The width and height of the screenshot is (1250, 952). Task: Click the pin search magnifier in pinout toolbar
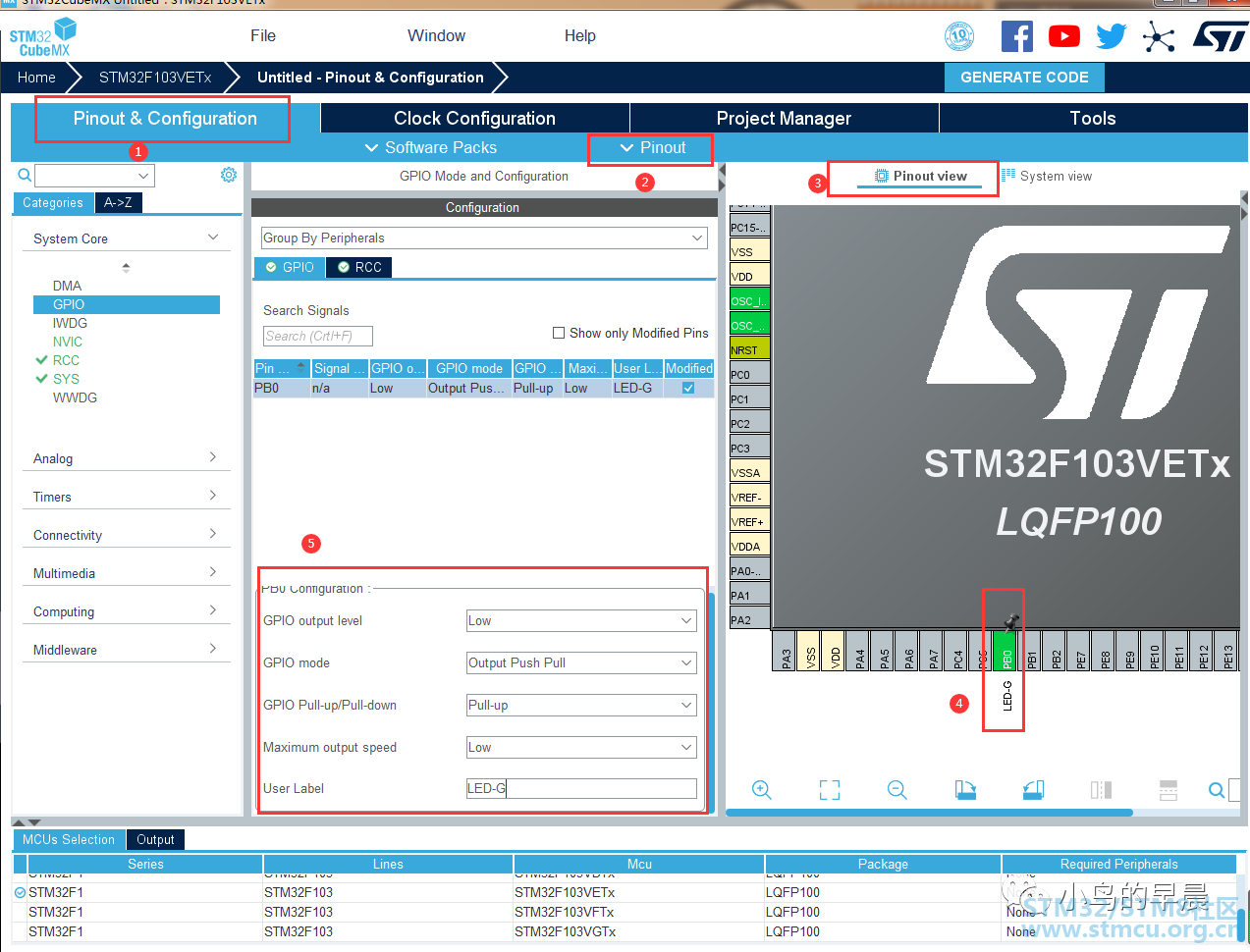pyautogui.click(x=1217, y=790)
